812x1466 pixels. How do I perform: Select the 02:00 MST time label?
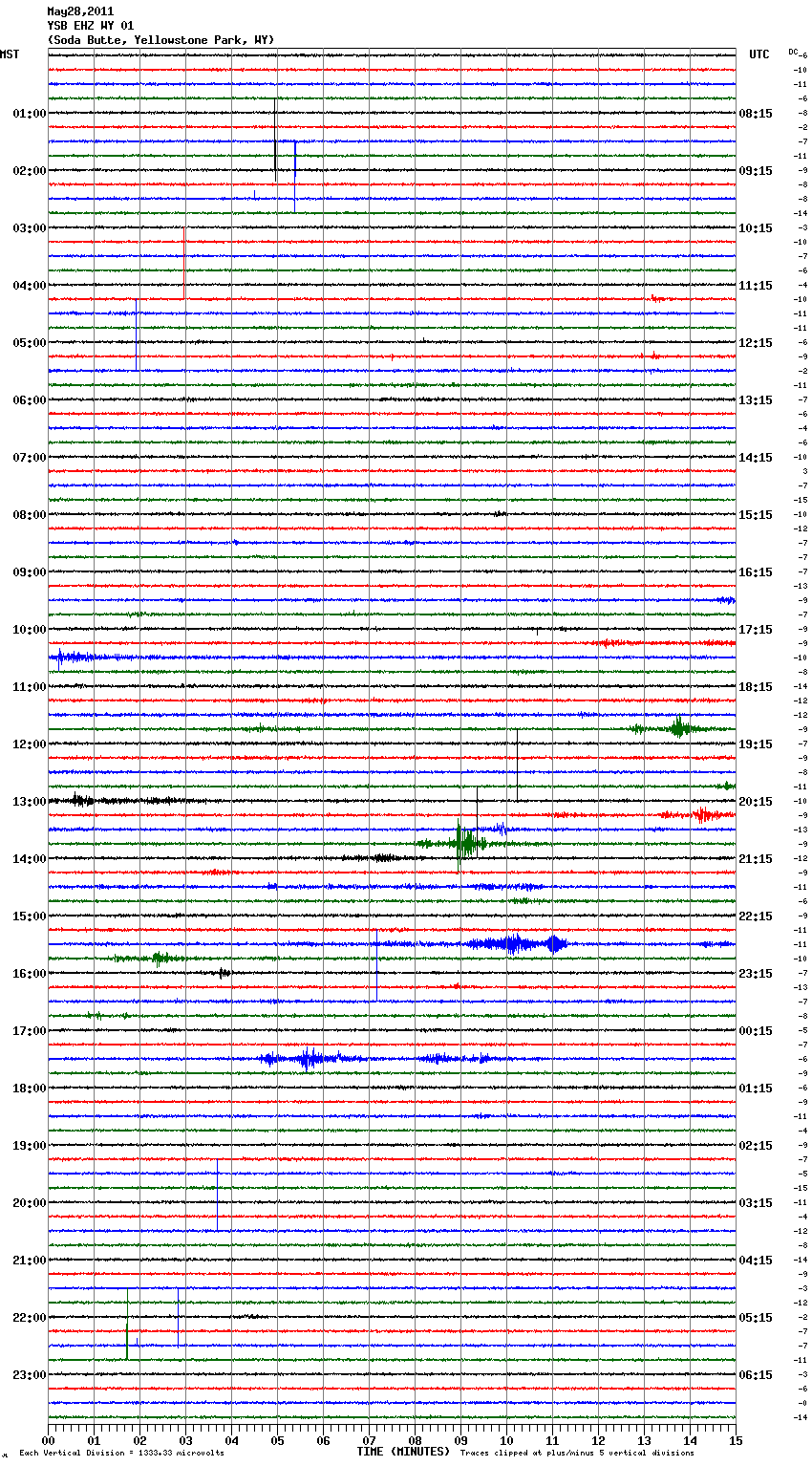(x=29, y=171)
